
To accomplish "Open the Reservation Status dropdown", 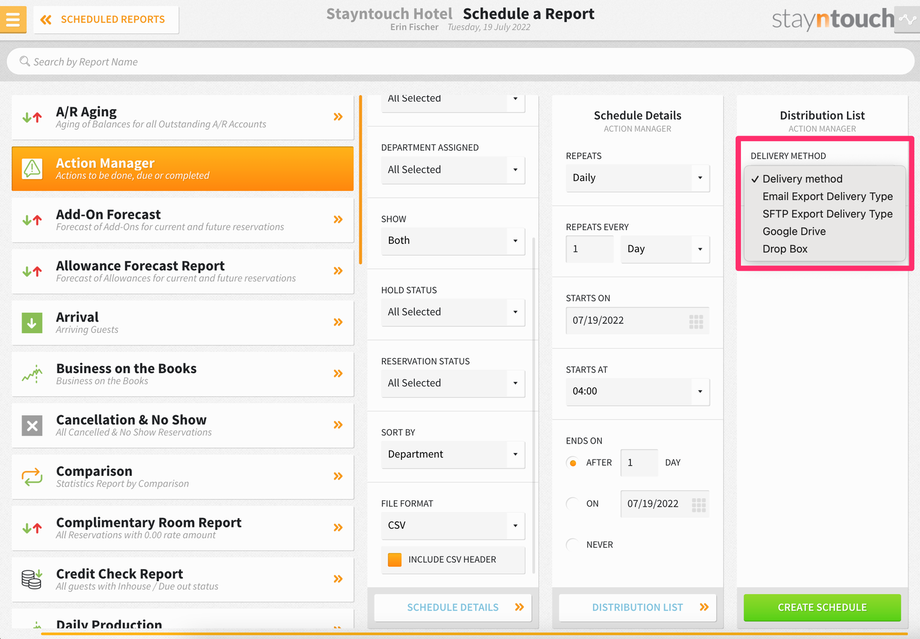I will (453, 383).
